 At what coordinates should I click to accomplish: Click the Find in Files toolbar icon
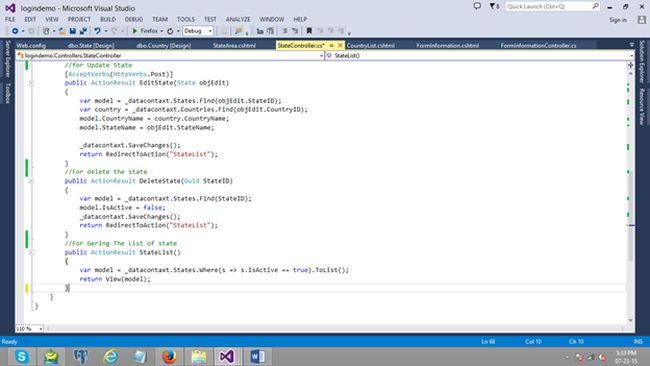point(238,31)
